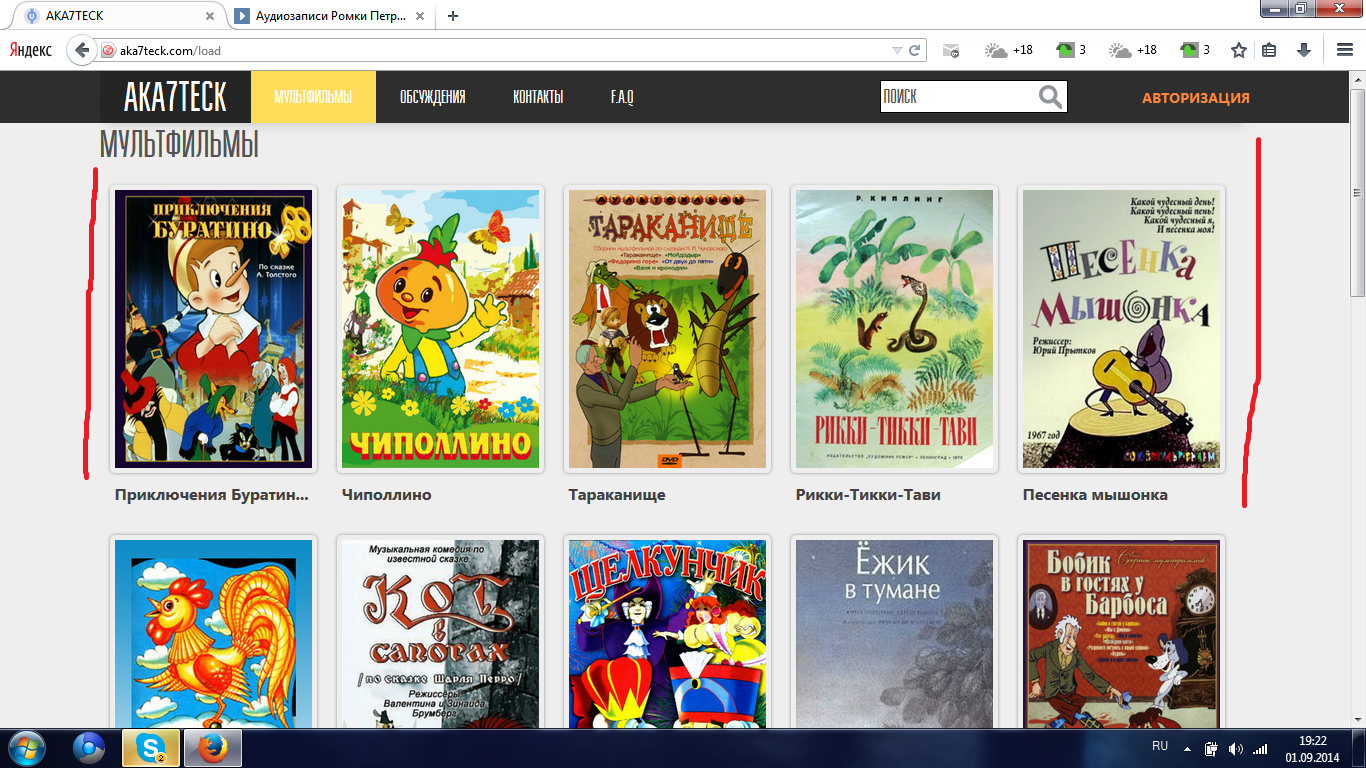
Task: Open the МУЛЬТФИЛЬМЫ menu item
Action: point(313,97)
